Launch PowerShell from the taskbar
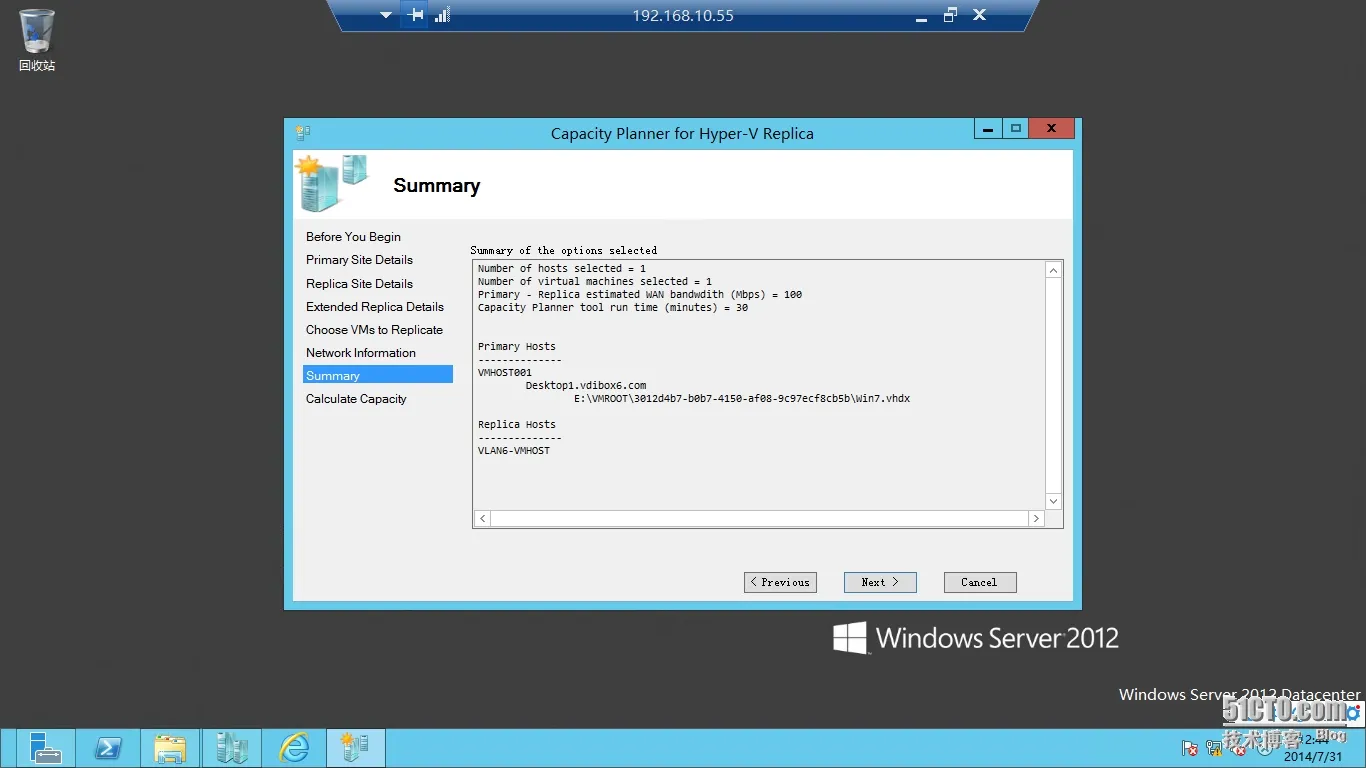Screen dimensions: 1366x768 coord(108,748)
